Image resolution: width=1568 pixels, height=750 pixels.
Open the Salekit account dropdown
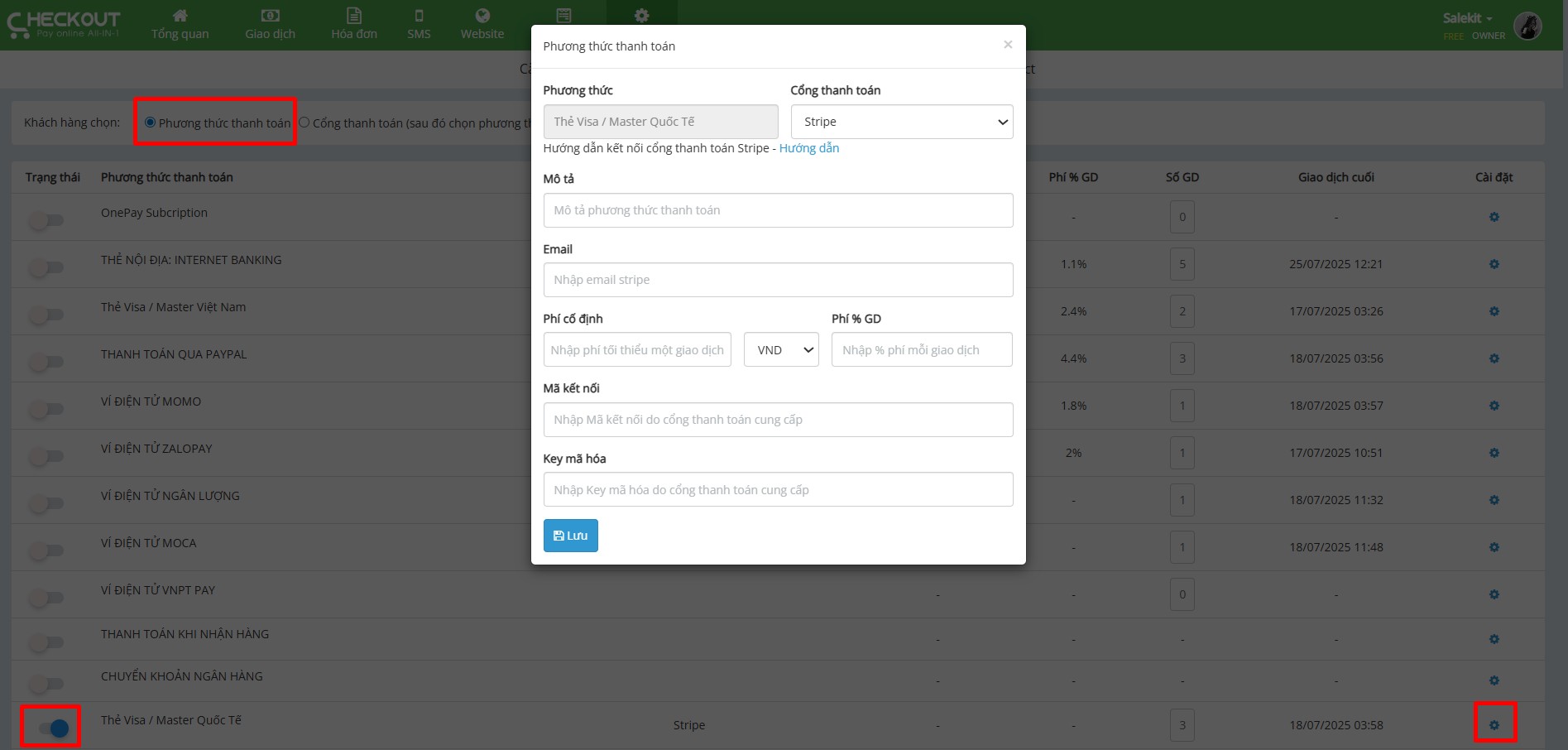pyautogui.click(x=1468, y=18)
